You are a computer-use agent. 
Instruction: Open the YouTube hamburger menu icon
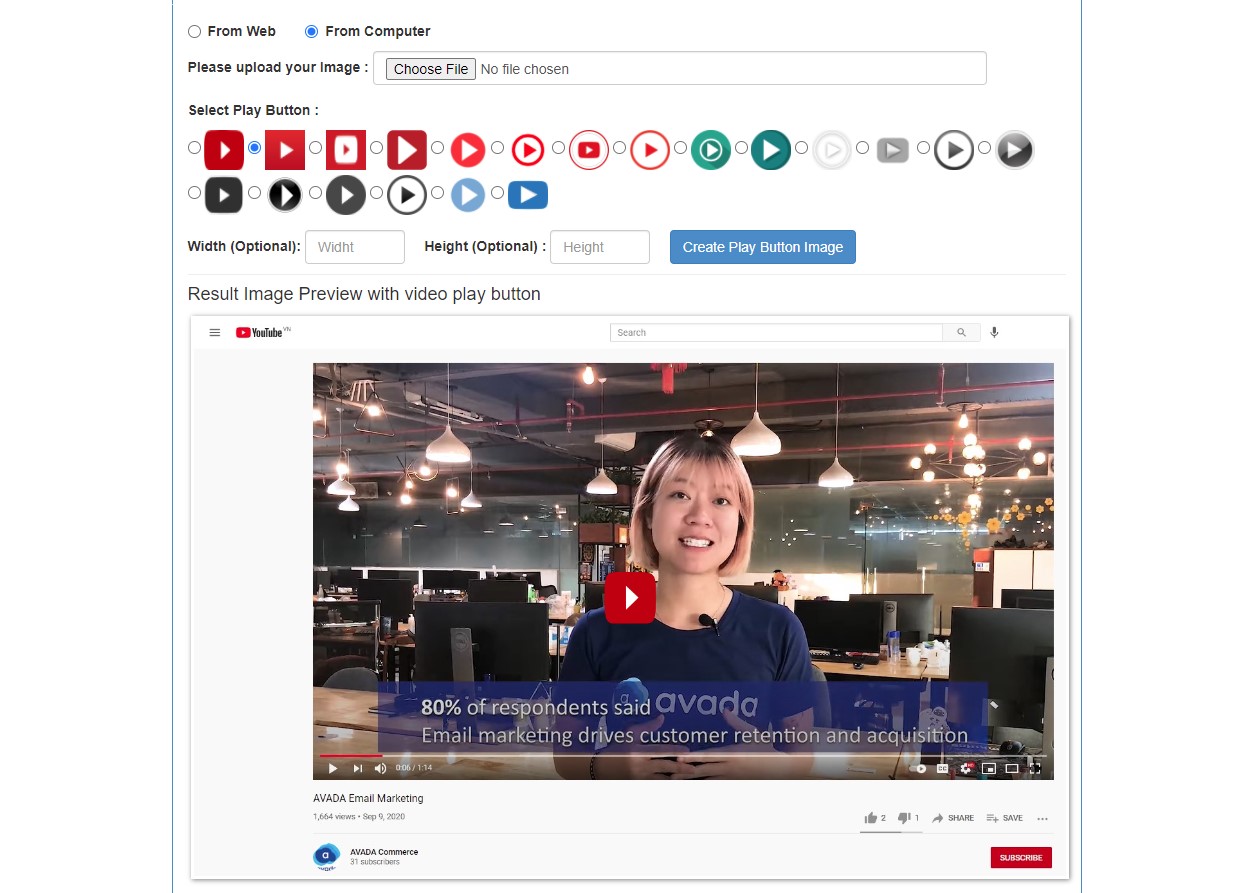click(215, 333)
